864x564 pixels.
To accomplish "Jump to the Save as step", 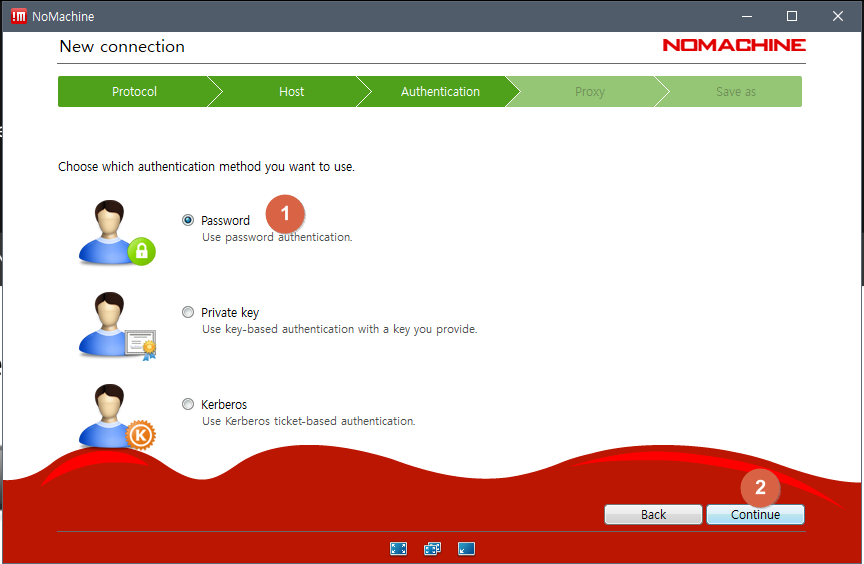I will click(x=736, y=91).
